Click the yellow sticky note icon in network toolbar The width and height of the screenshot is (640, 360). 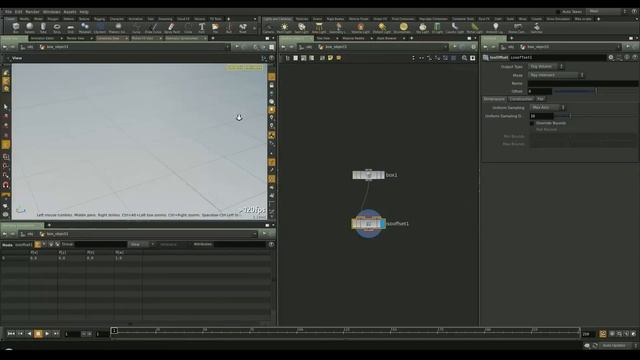tap(330, 58)
